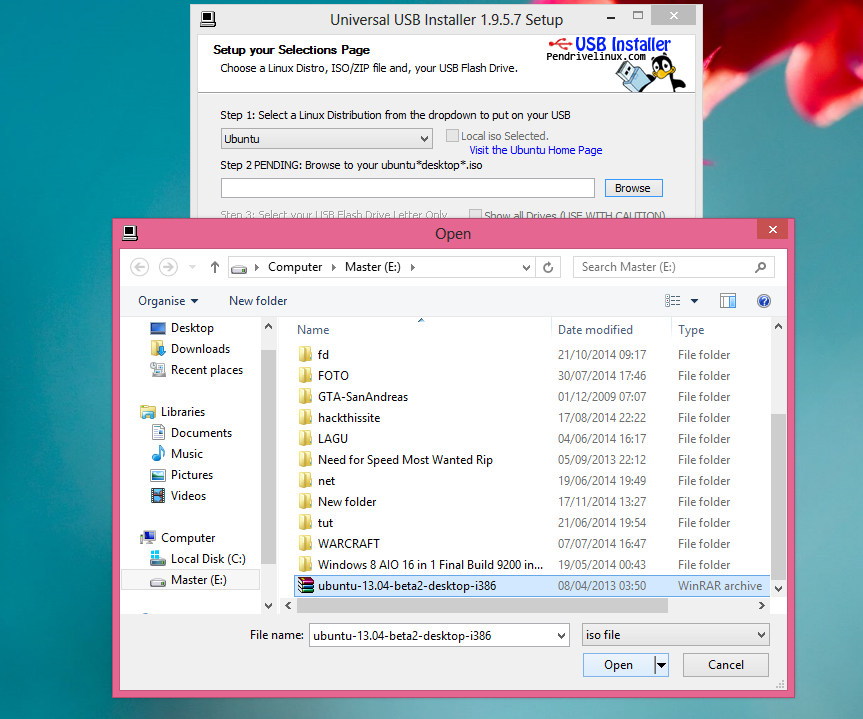Screen dimensions: 863x719
Task: Click the Desktop icon in navigation pane
Action: coord(158,328)
